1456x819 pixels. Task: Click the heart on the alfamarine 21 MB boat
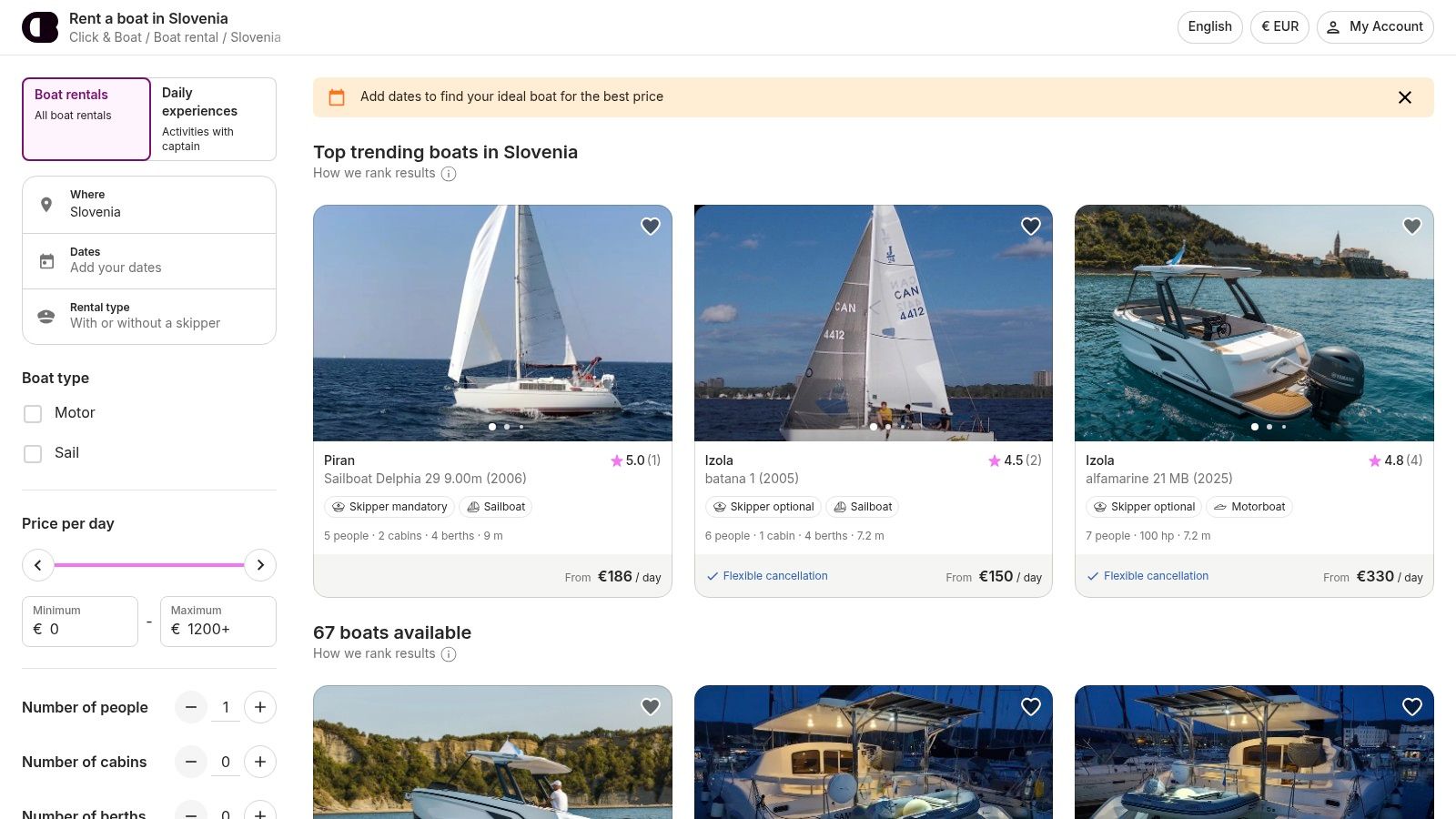[1411, 226]
